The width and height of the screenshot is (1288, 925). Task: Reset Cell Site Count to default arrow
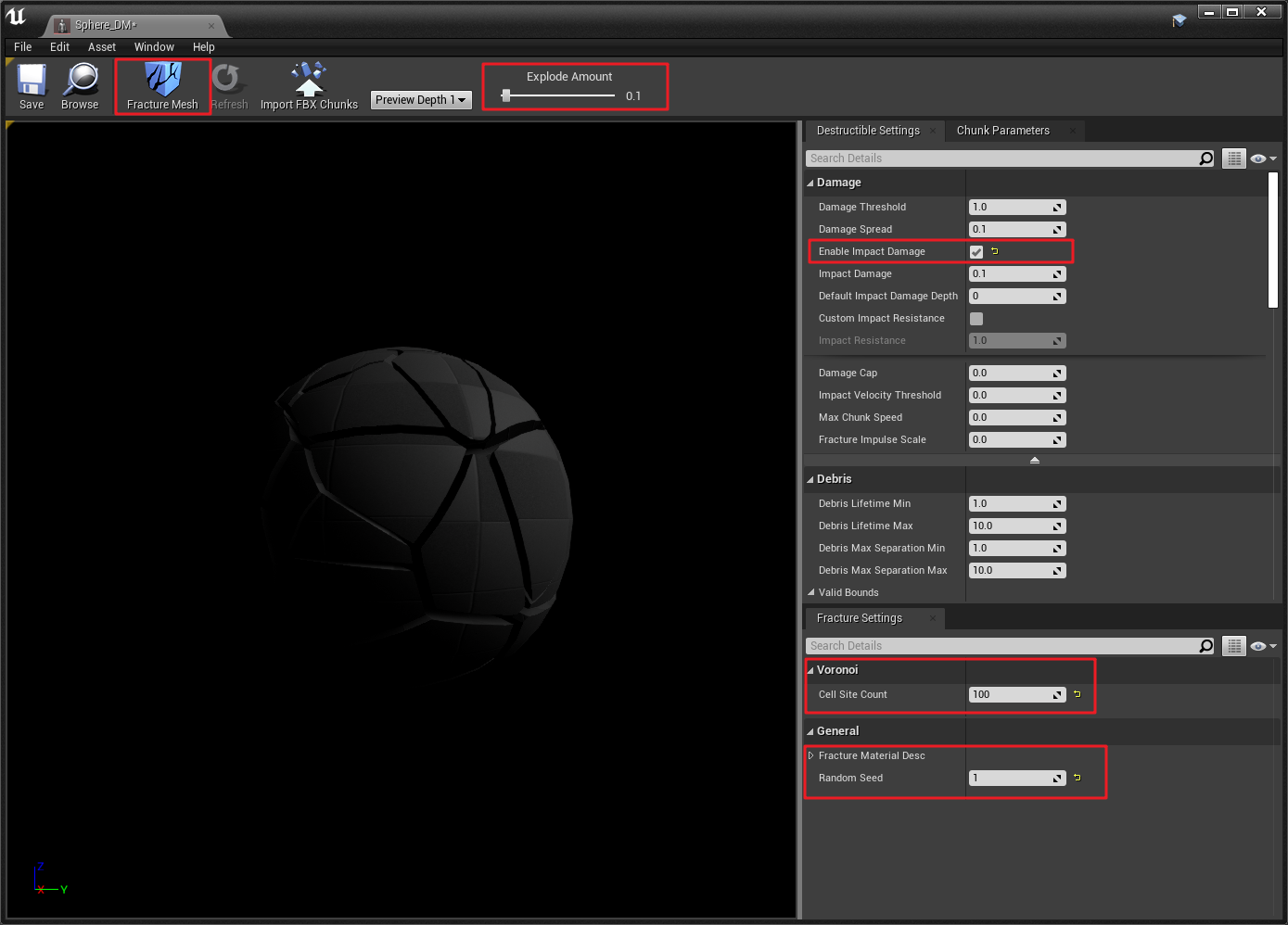[1077, 694]
